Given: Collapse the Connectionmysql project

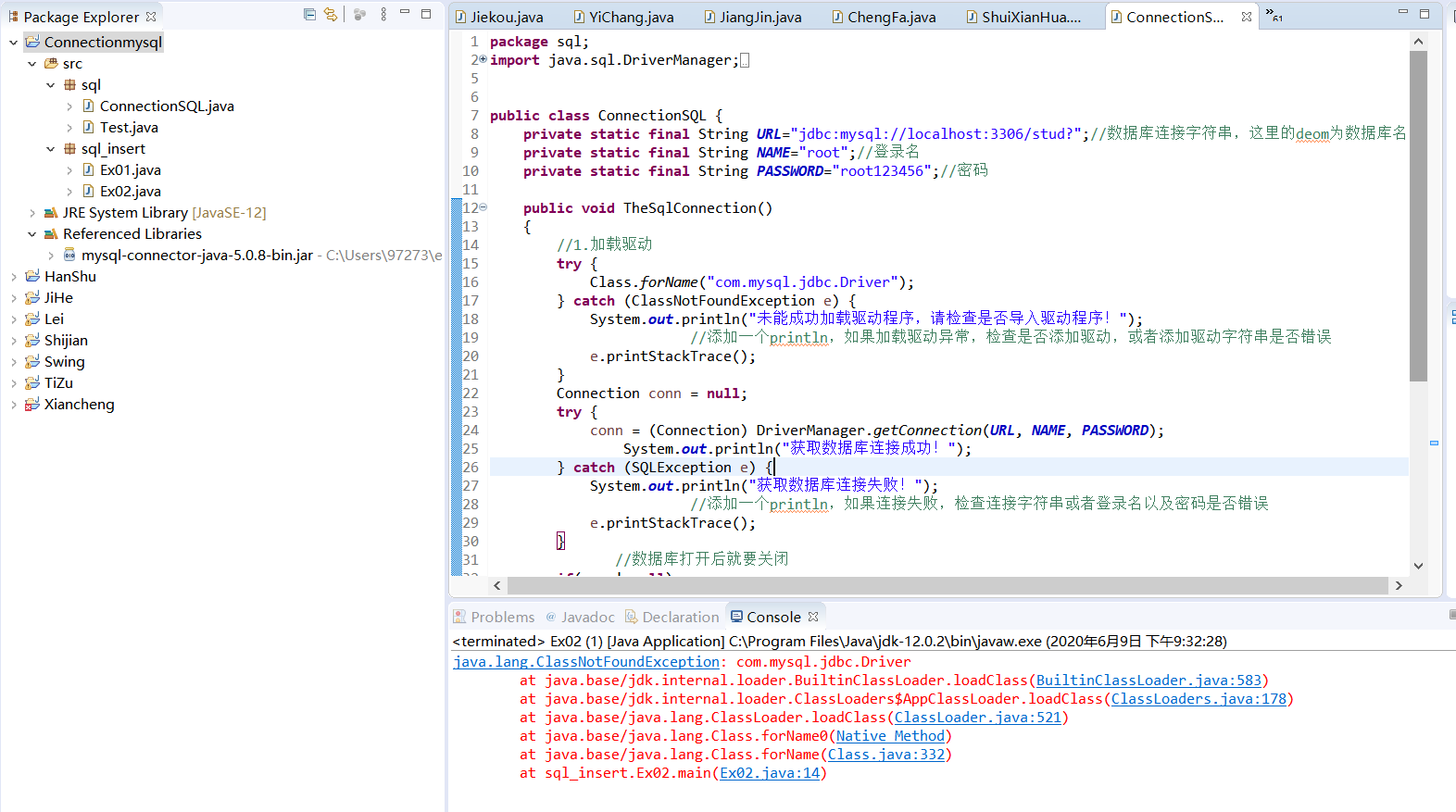Looking at the screenshot, I should (13, 42).
